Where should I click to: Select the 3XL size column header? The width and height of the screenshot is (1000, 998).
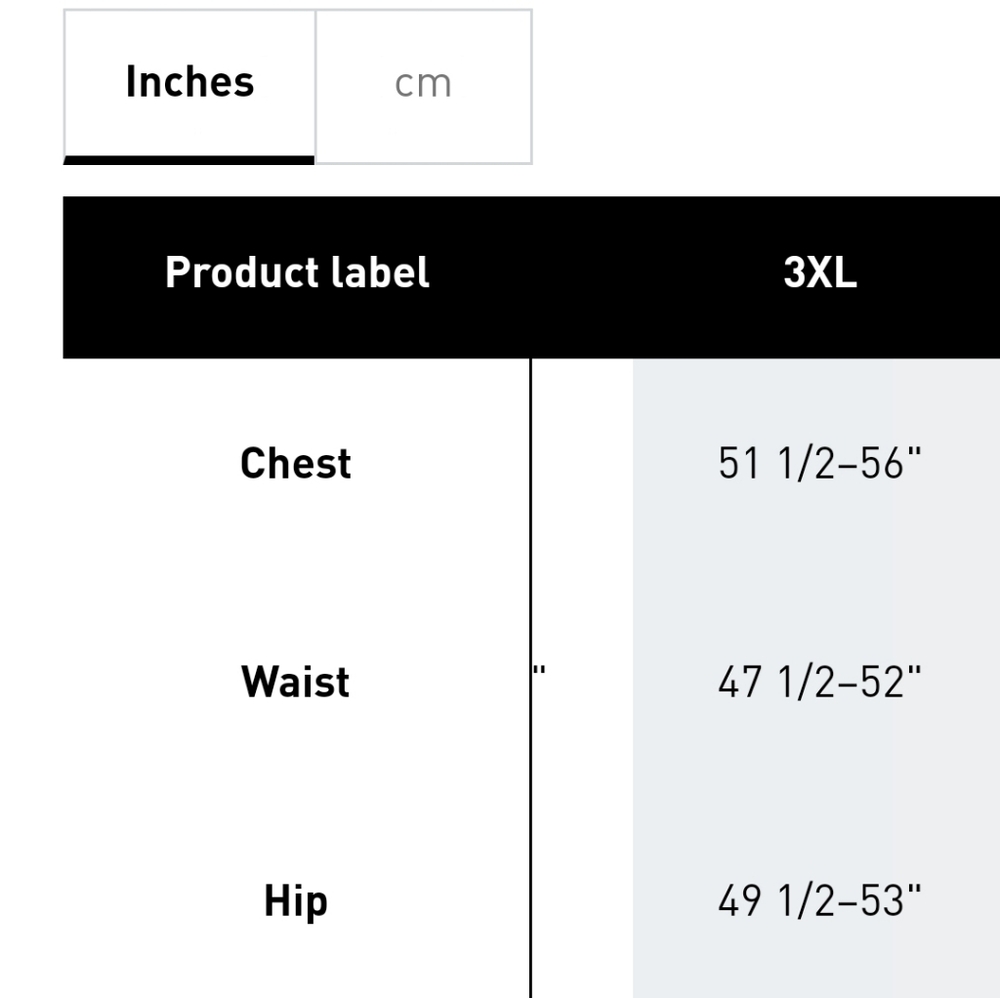pos(820,273)
